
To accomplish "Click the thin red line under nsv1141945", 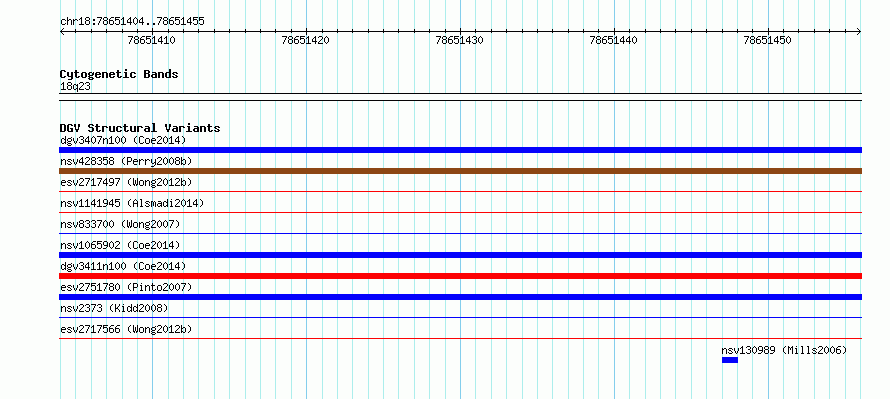I will tap(460, 213).
